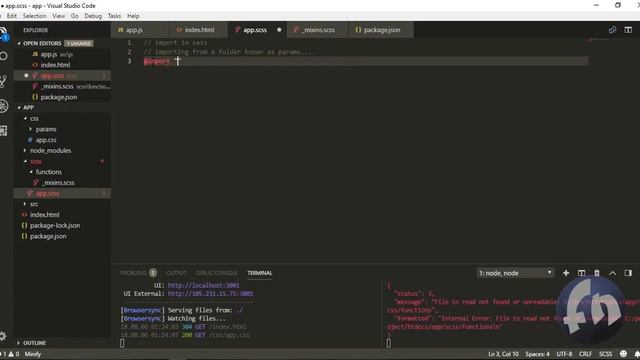Click the right terminal pane prompt
Screen dimensions: 640x360
pyautogui.click(x=389, y=343)
